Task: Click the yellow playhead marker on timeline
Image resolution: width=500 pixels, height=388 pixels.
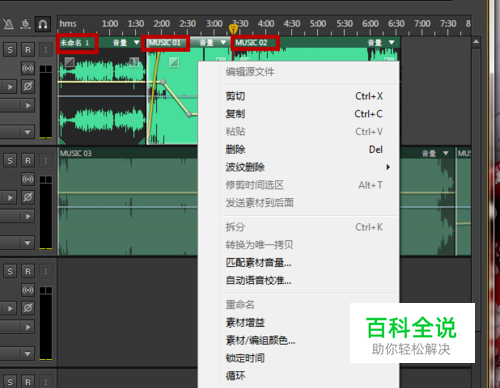Action: click(233, 29)
